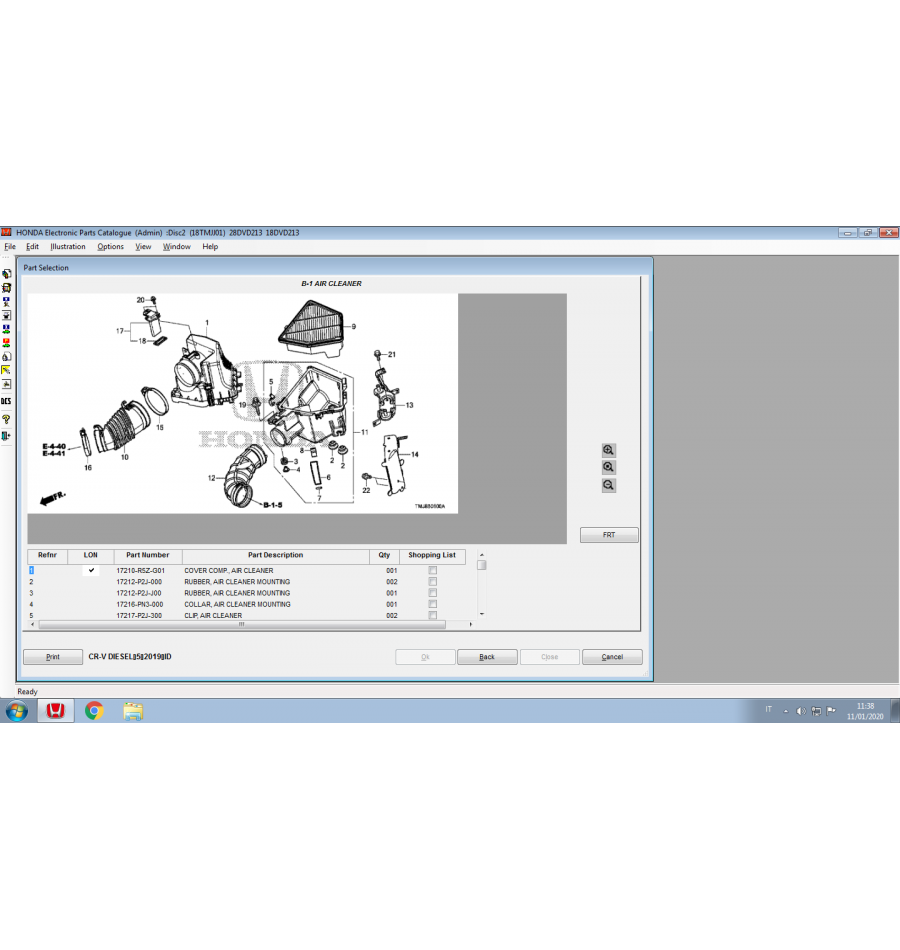Tick shopping list box for part 17212-P2J-000
The width and height of the screenshot is (900, 950).
point(433,582)
